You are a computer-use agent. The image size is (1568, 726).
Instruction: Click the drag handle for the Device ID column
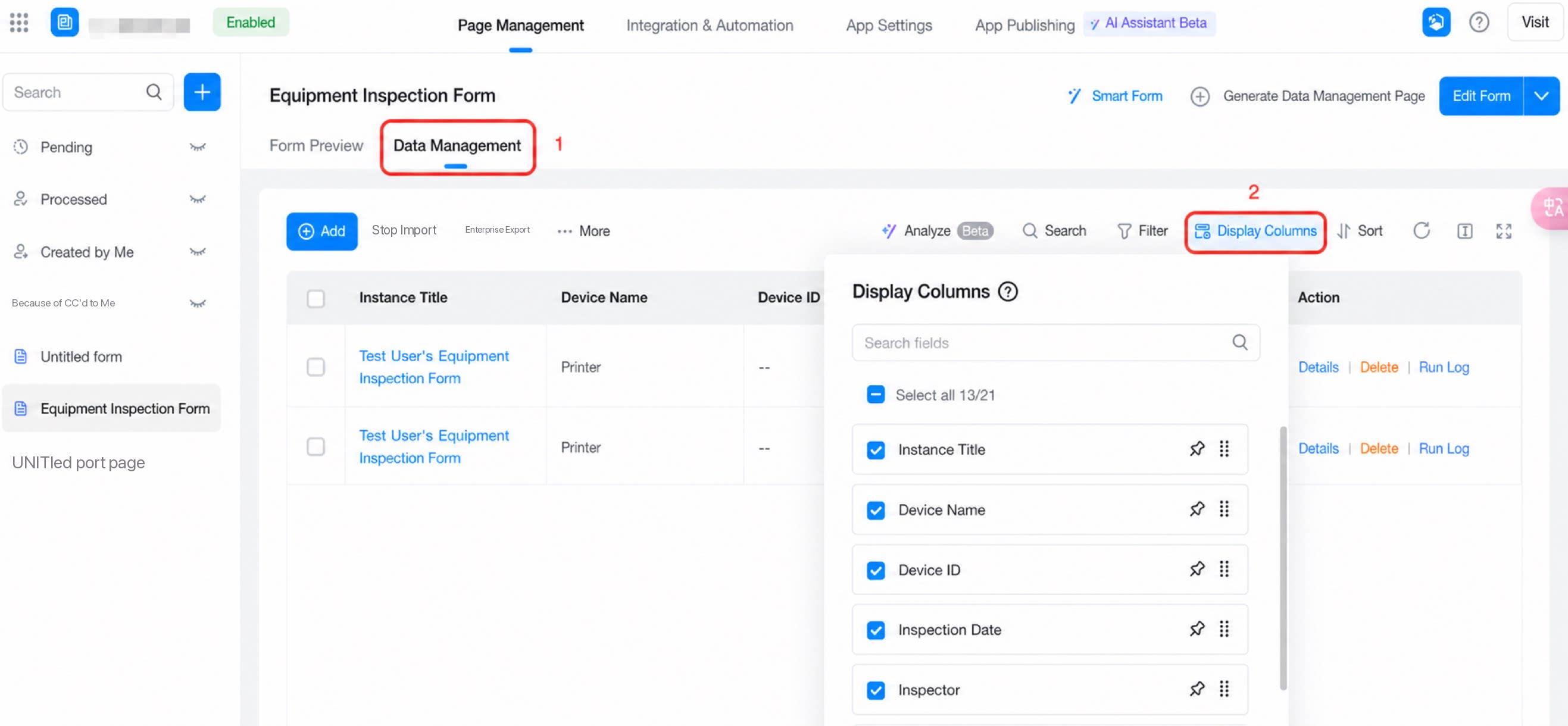click(x=1223, y=569)
